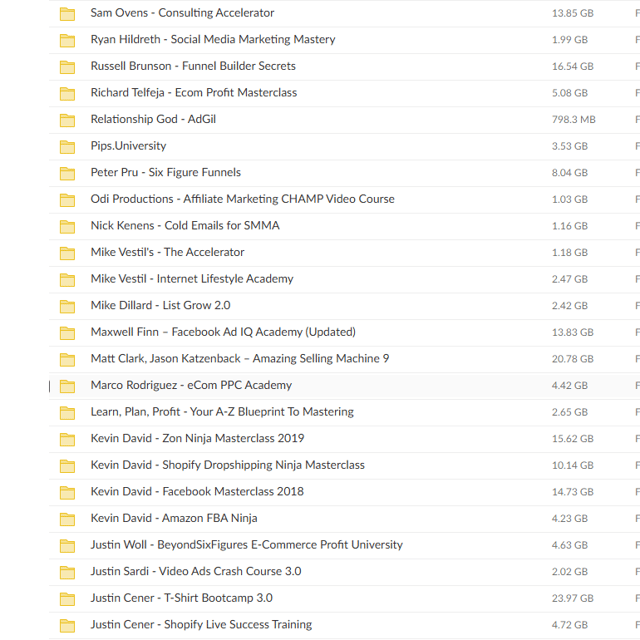The height and width of the screenshot is (640, 640).
Task: Select Justin Cener - T-Shirt Bootcamp 3.0 name
Action: 182,598
